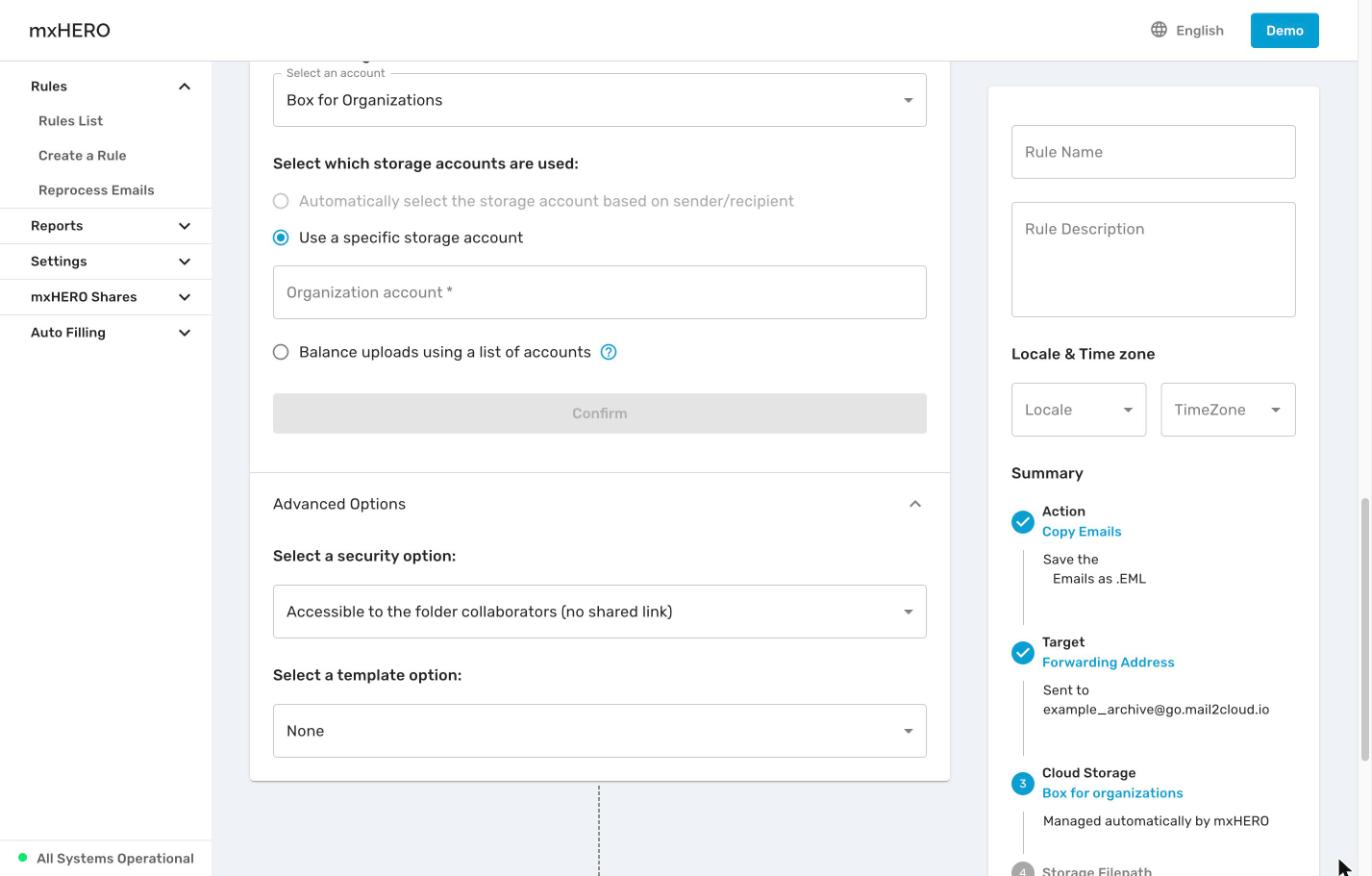Select Use a specific storage account radio

point(281,238)
